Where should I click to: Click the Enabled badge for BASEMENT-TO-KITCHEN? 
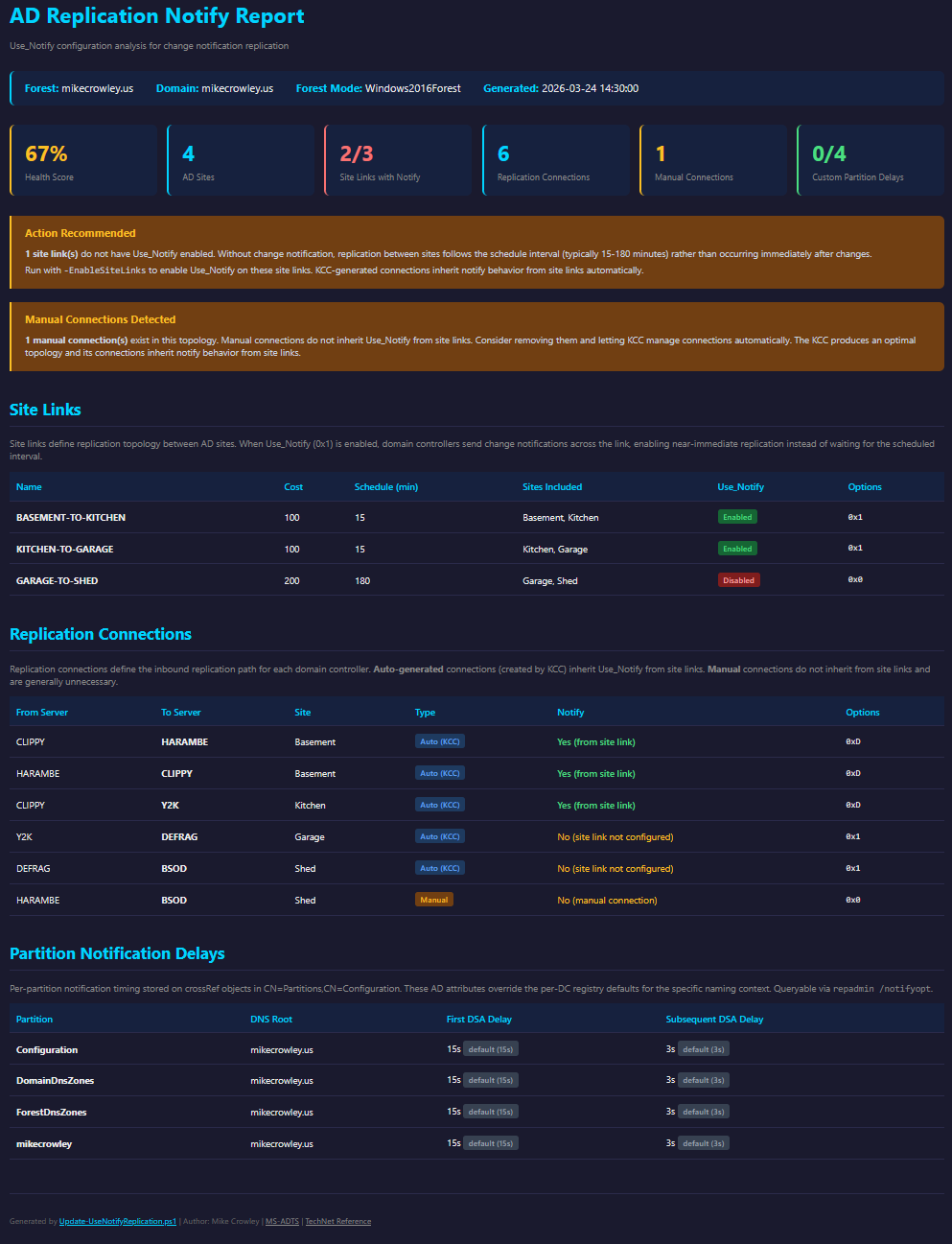(737, 517)
